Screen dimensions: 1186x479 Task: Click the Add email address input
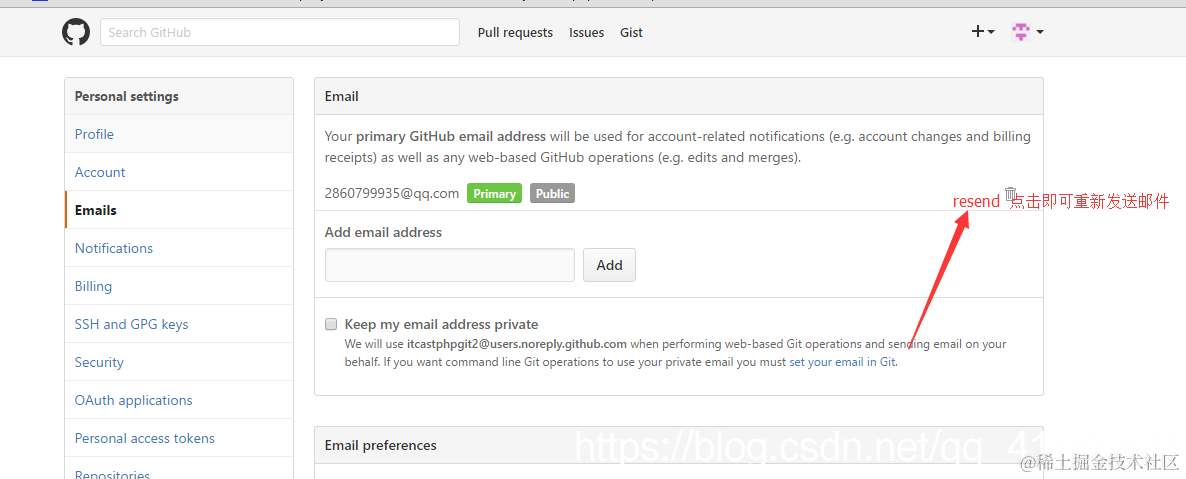click(x=450, y=265)
